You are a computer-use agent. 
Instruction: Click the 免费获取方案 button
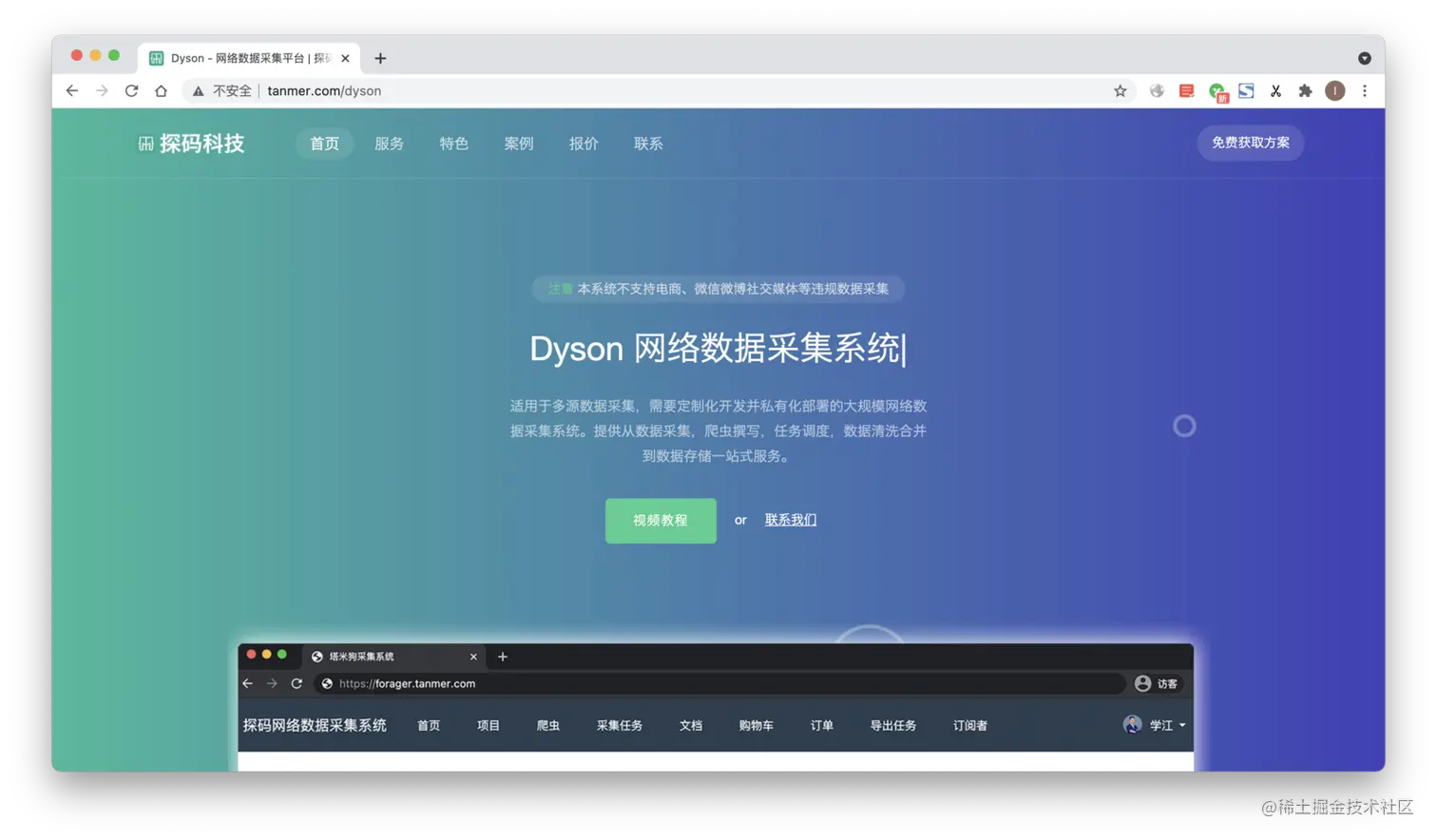tap(1250, 143)
